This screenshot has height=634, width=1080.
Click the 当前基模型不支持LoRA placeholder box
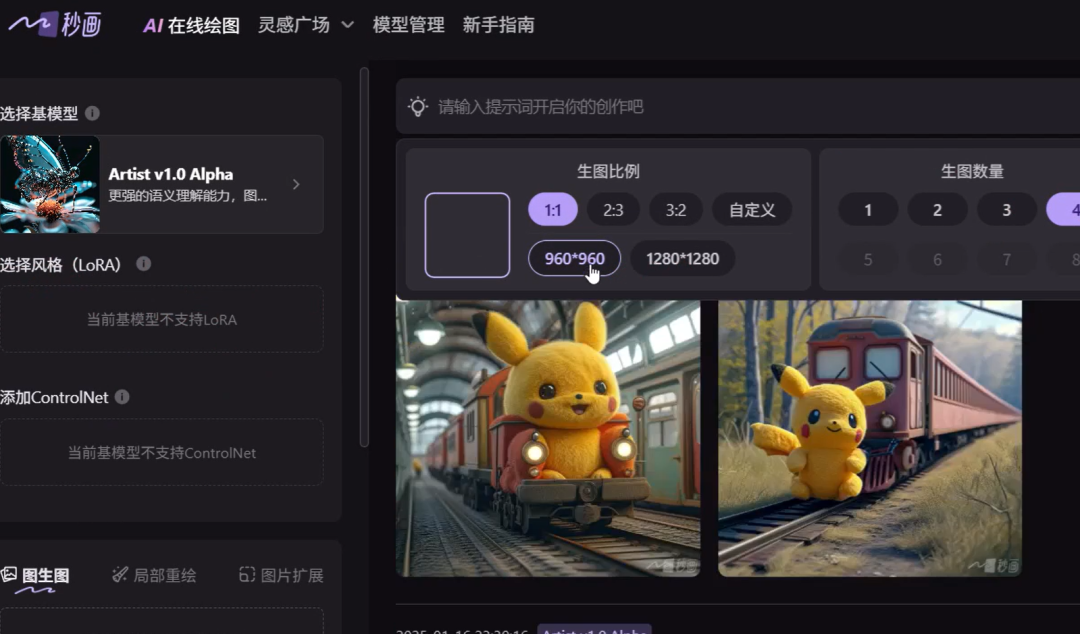click(x=162, y=319)
